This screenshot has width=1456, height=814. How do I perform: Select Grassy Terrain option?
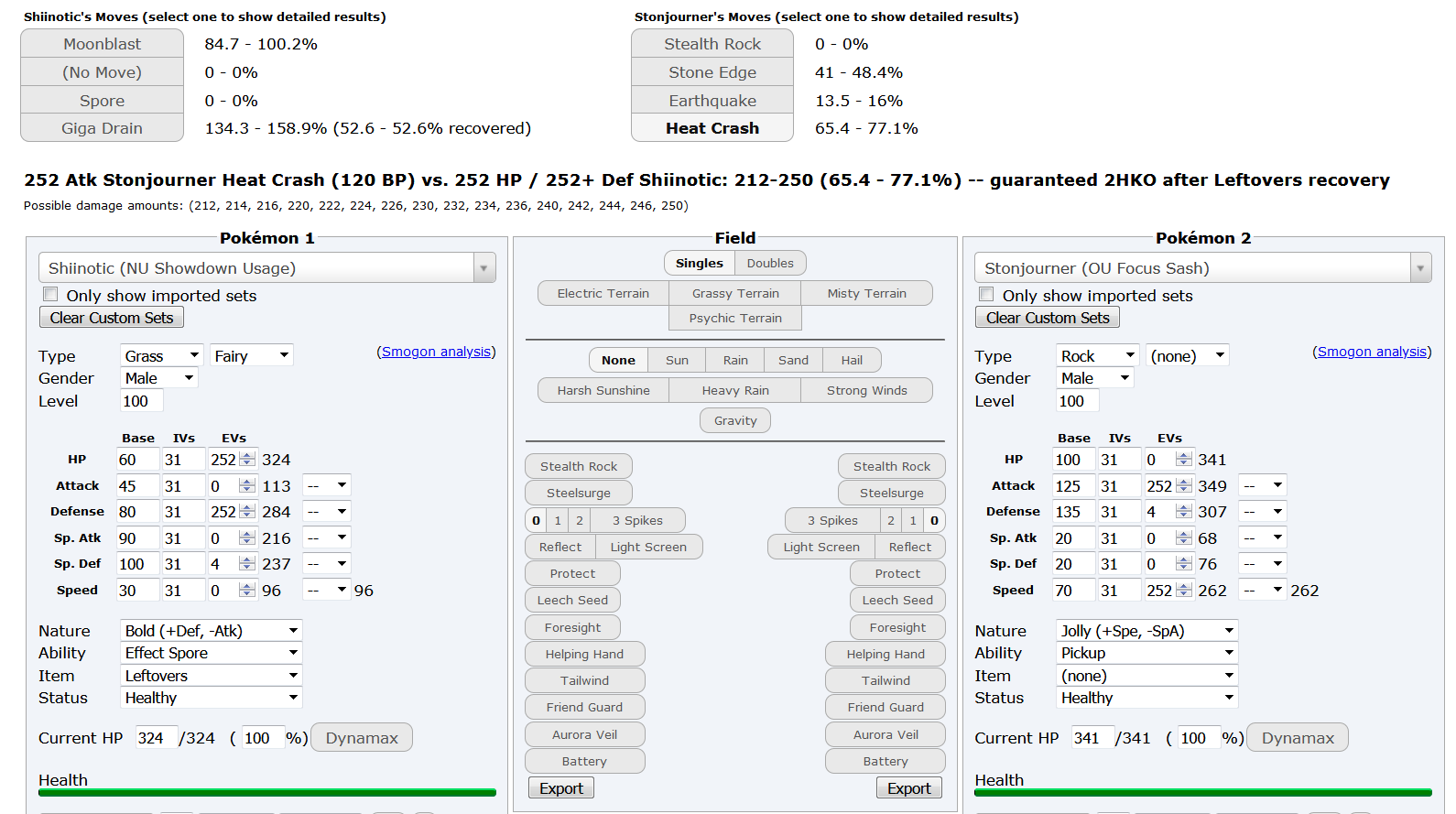tap(735, 293)
